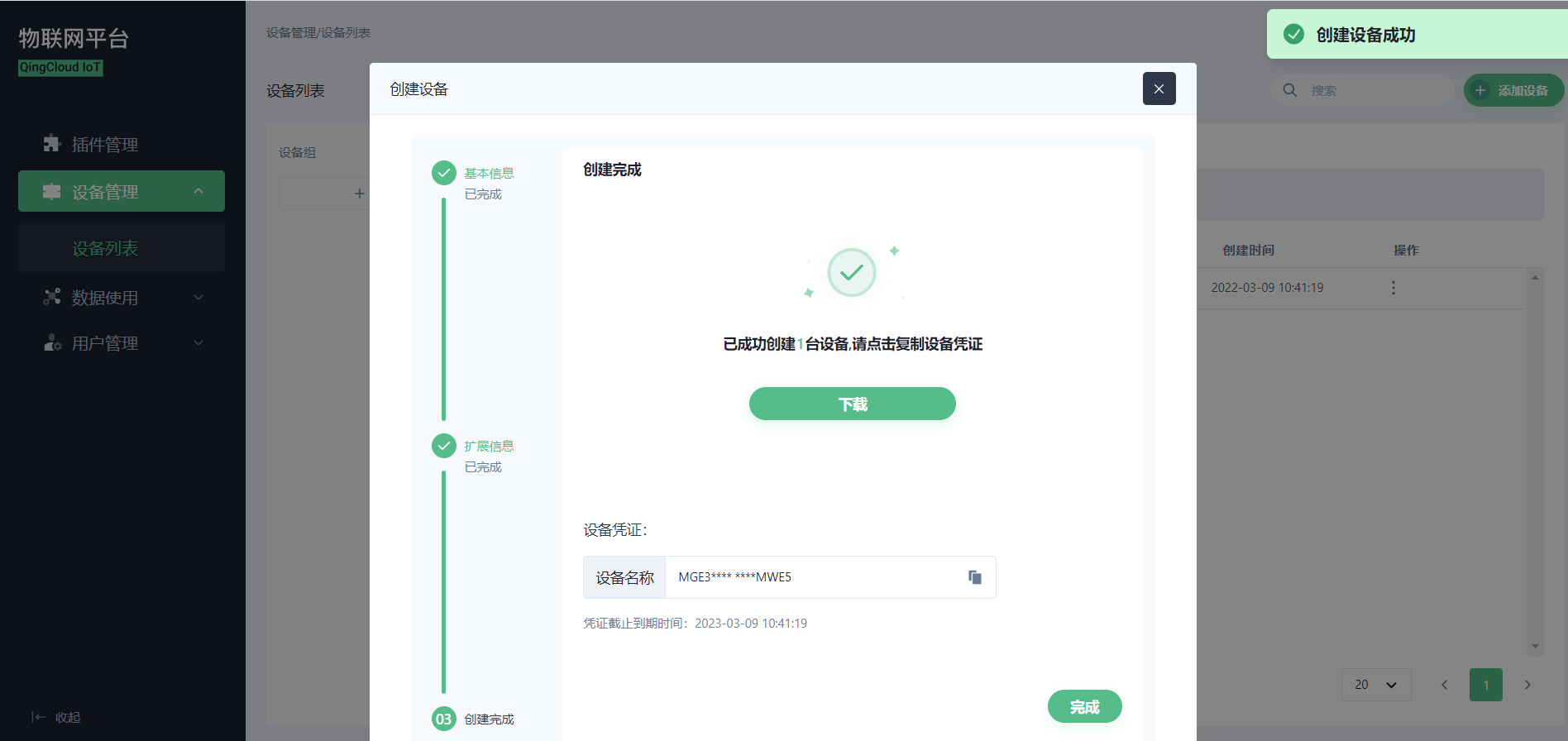Click the 扩展信息 step check icon
This screenshot has width=1568, height=741.
[444, 446]
